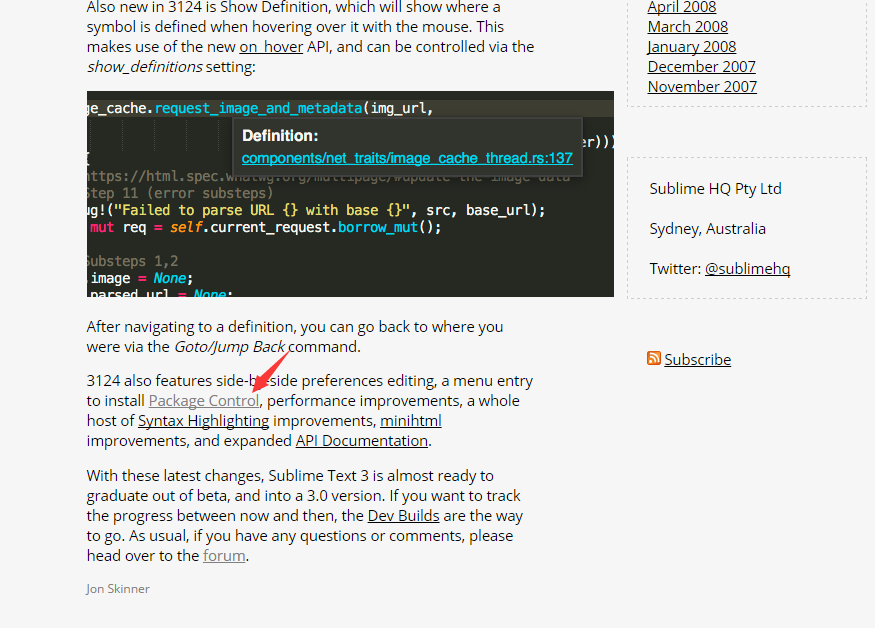This screenshot has height=628, width=875.
Task: Open the minihtml link
Action: (411, 421)
